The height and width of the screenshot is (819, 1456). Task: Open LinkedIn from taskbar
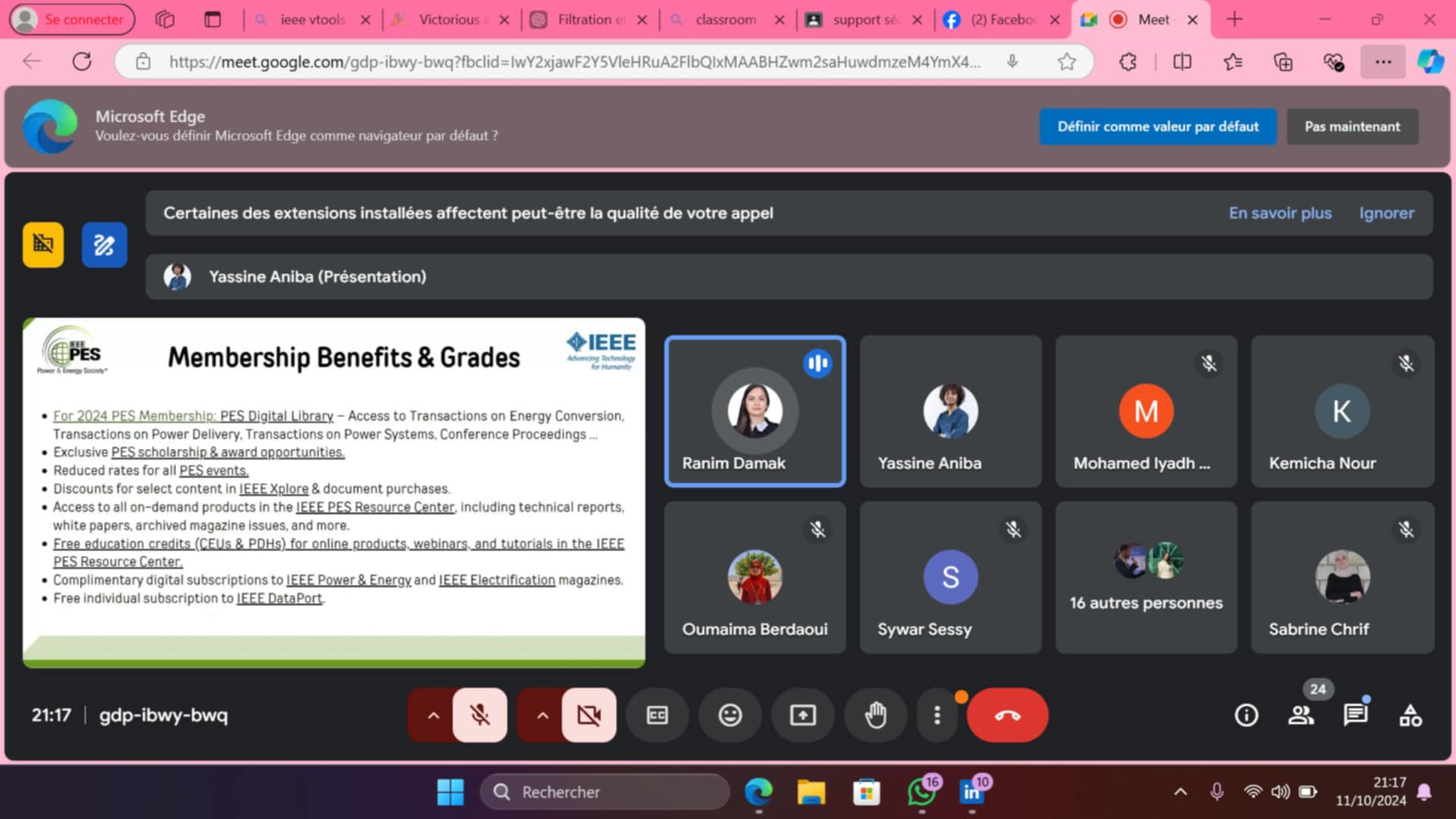coord(973,792)
